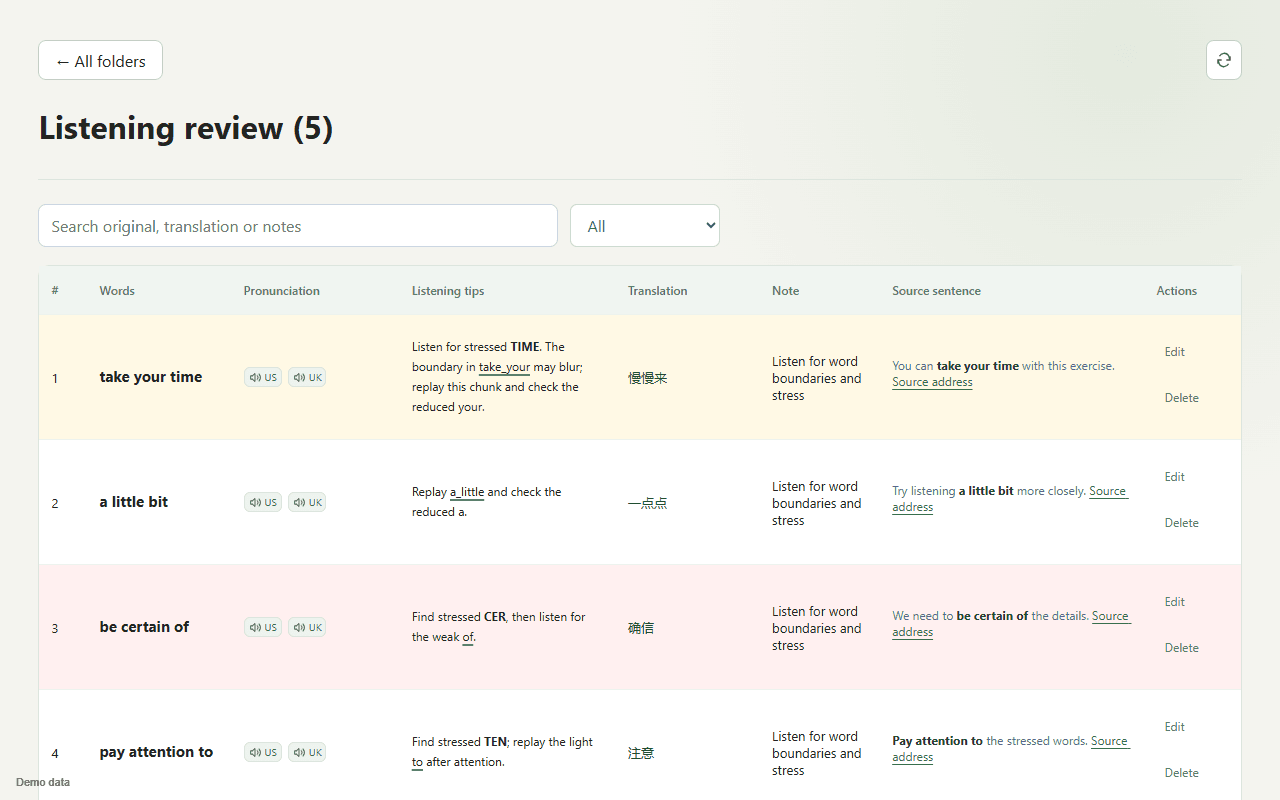Click the Listening review (5) heading
This screenshot has width=1280, height=800.
186,128
